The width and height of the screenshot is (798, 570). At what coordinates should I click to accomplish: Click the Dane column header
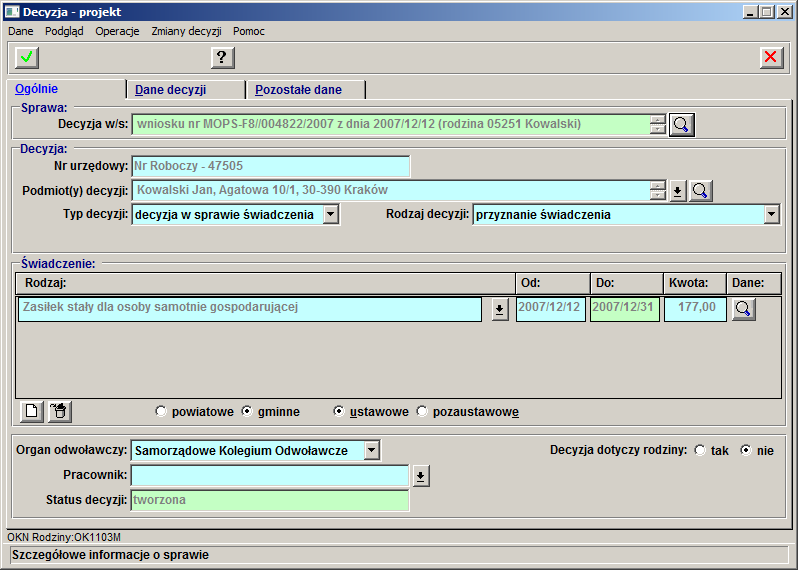(x=754, y=283)
